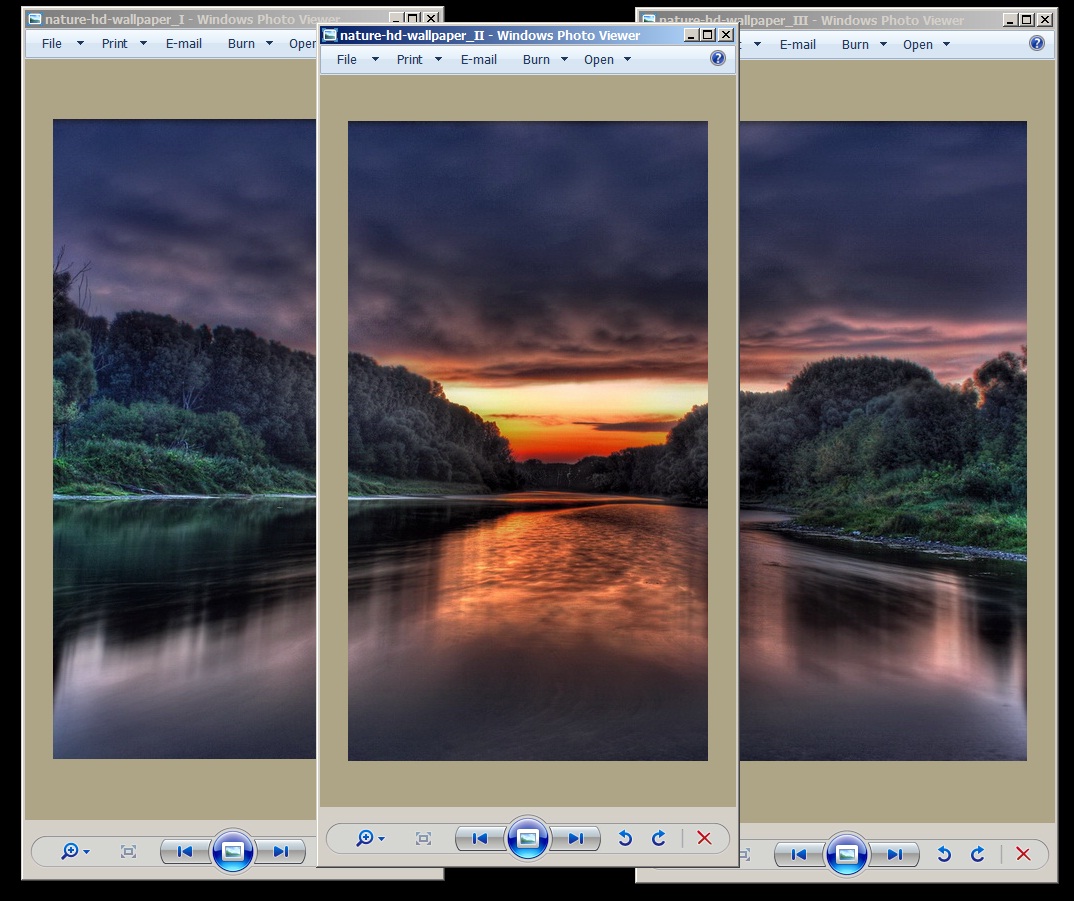The image size is (1074, 901).
Task: Play slide show in wallpaper_I window
Action: (233, 851)
